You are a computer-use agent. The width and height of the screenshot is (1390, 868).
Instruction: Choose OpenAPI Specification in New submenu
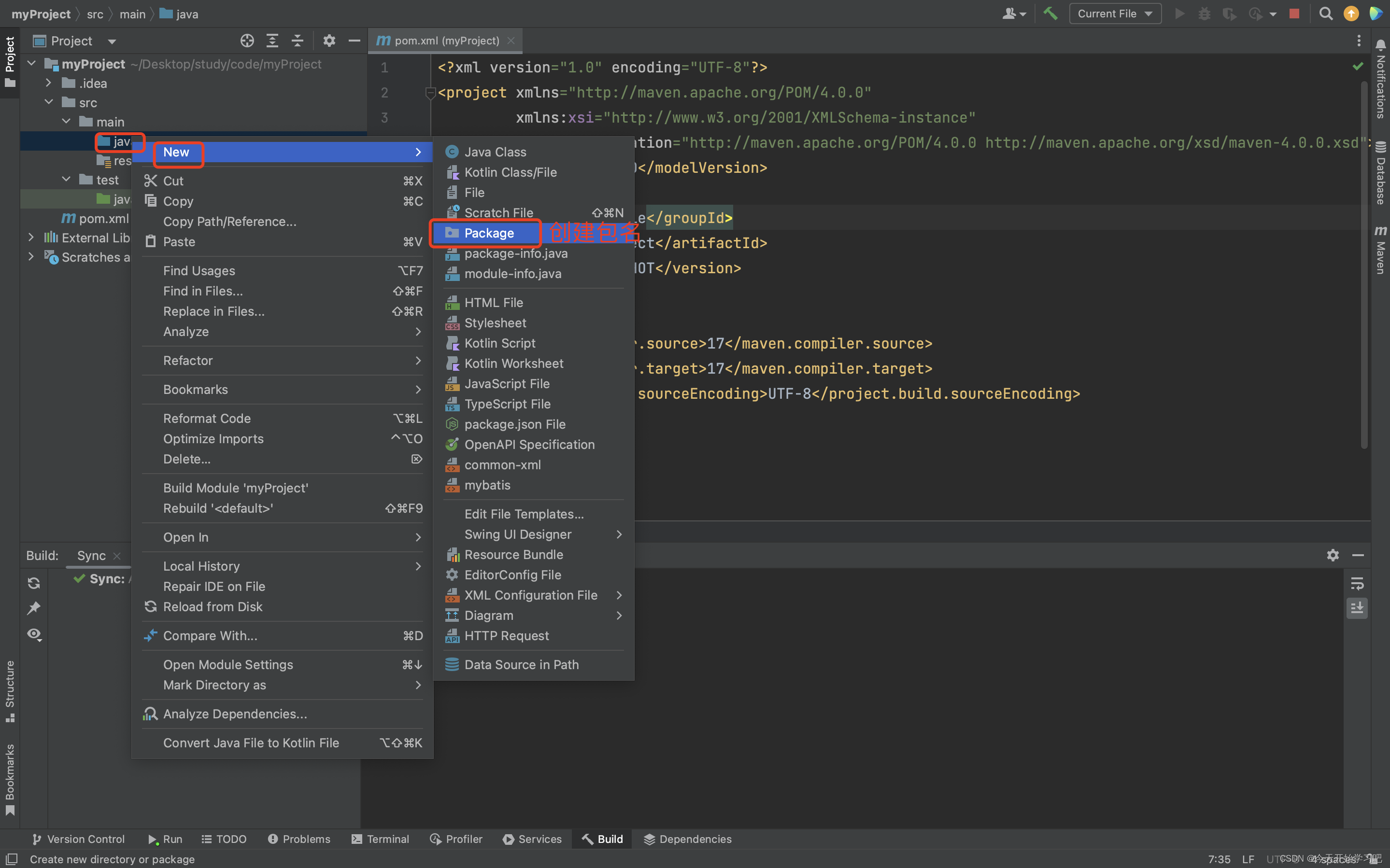pyautogui.click(x=533, y=444)
